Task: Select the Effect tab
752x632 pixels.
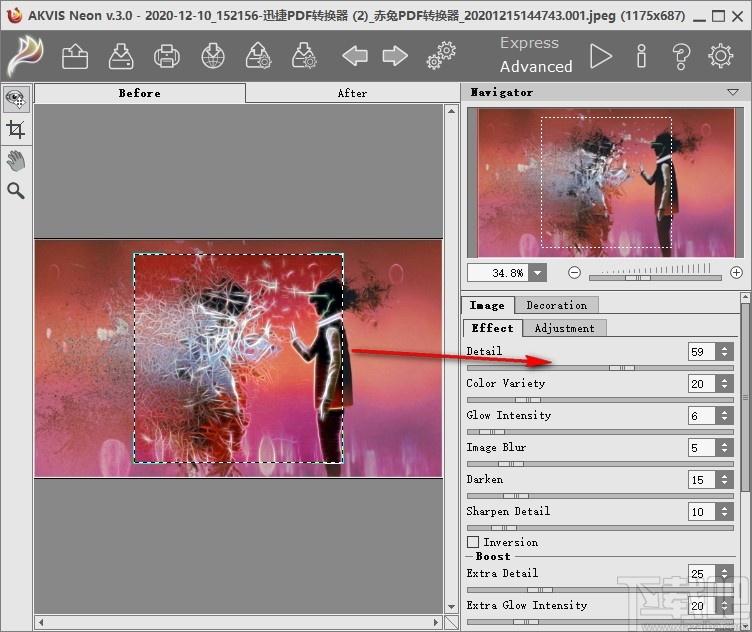Action: coord(493,328)
